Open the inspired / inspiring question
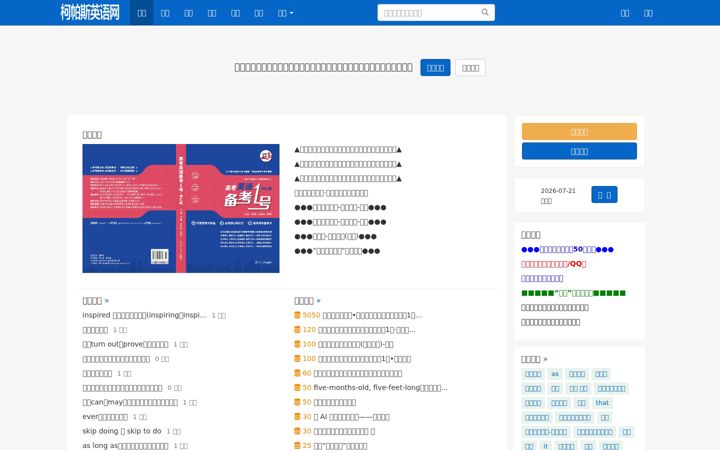Screen dimensions: 720x450 click(x=144, y=315)
